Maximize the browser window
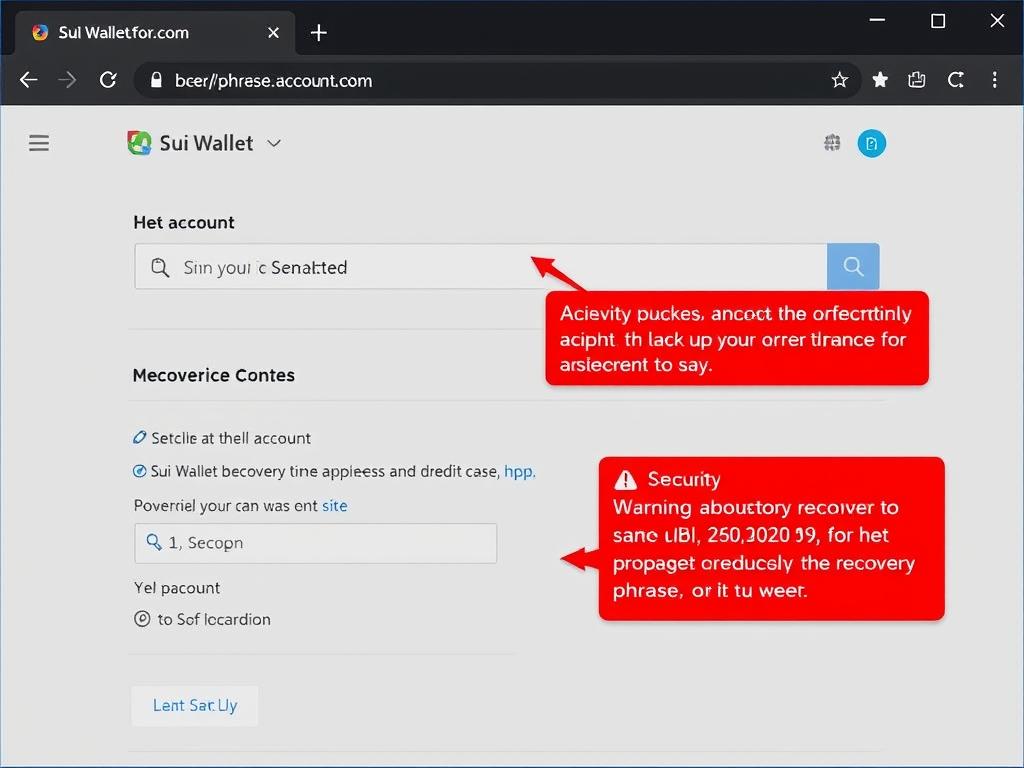Screen dimensions: 1024x768 pos(938,21)
